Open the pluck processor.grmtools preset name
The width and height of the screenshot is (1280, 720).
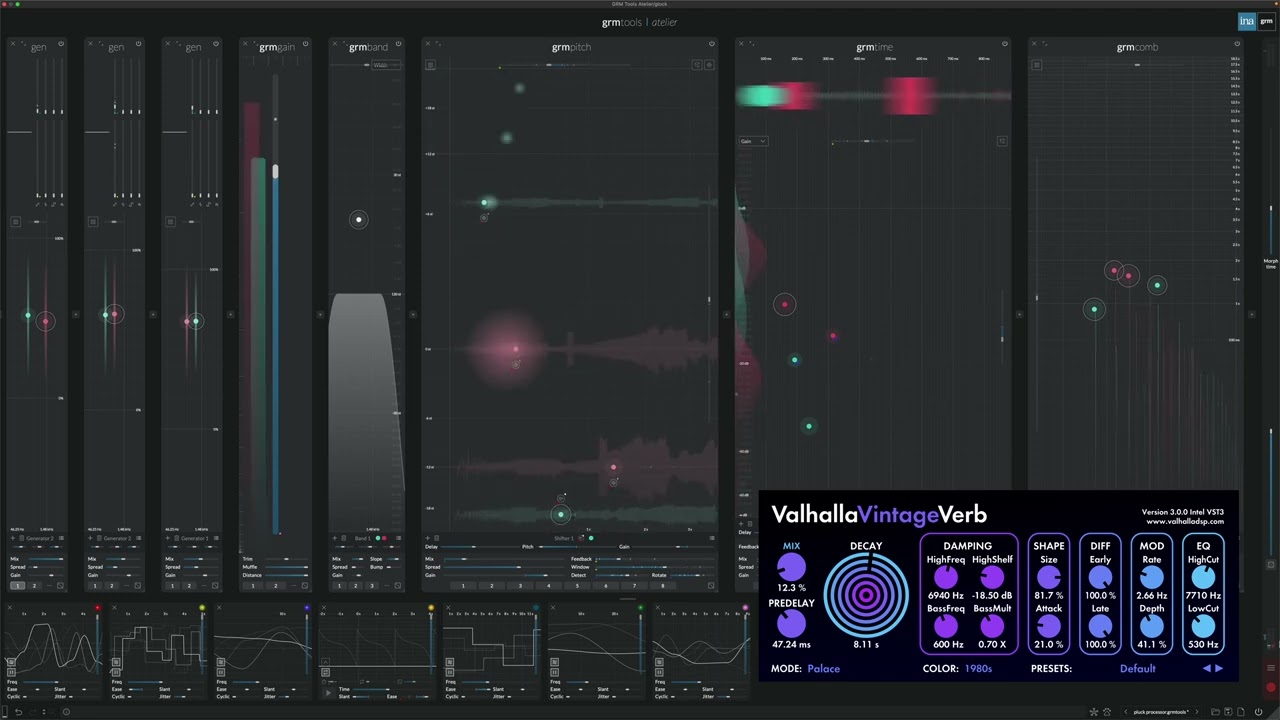[x=1161, y=712]
